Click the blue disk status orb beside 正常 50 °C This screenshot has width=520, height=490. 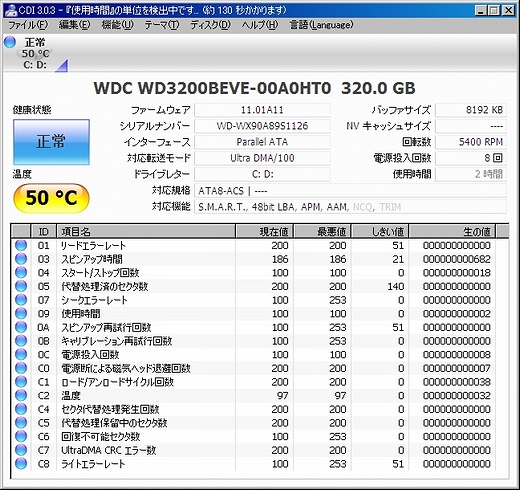10,42
